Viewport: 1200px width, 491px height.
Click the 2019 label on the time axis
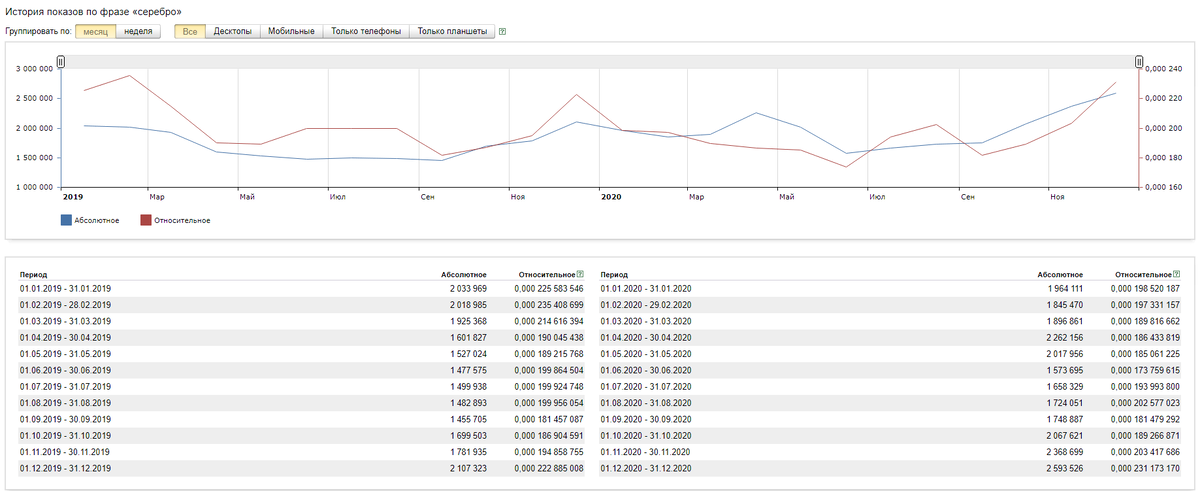[73, 197]
